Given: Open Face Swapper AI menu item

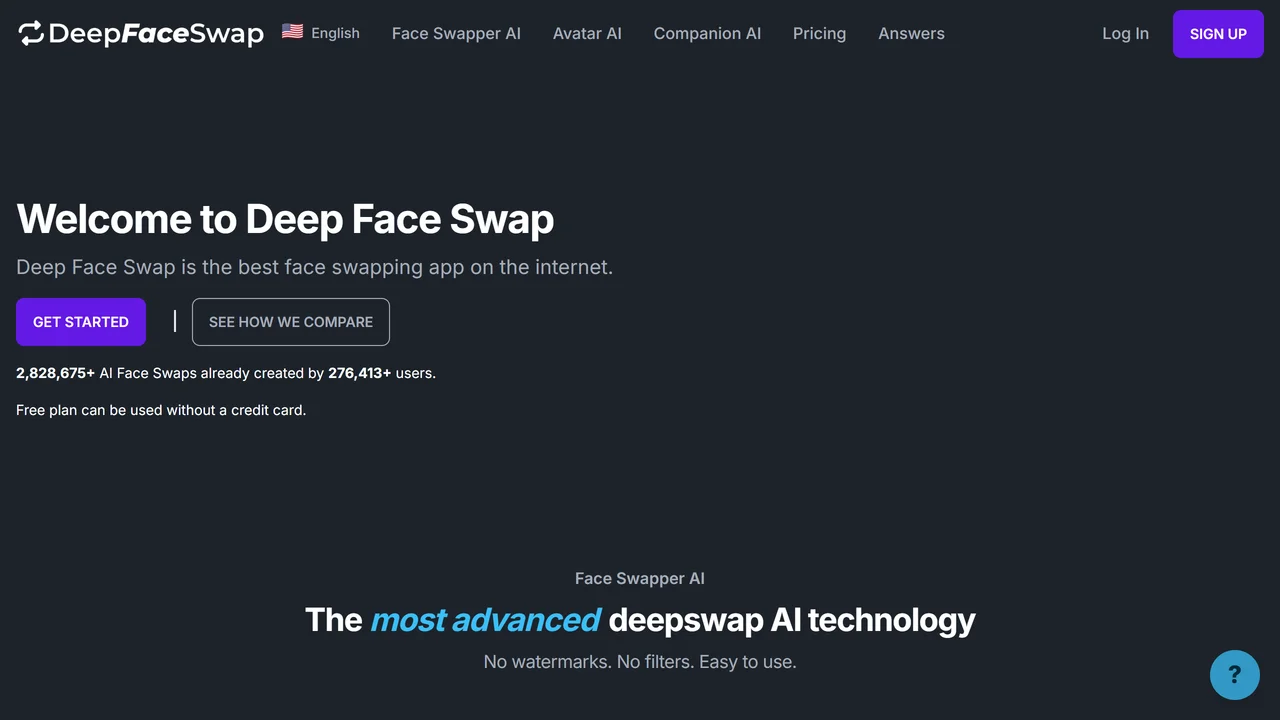Looking at the screenshot, I should tap(456, 33).
